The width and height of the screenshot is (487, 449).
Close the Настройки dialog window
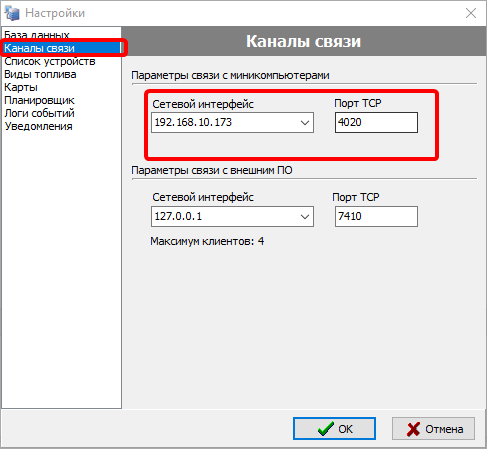[471, 13]
